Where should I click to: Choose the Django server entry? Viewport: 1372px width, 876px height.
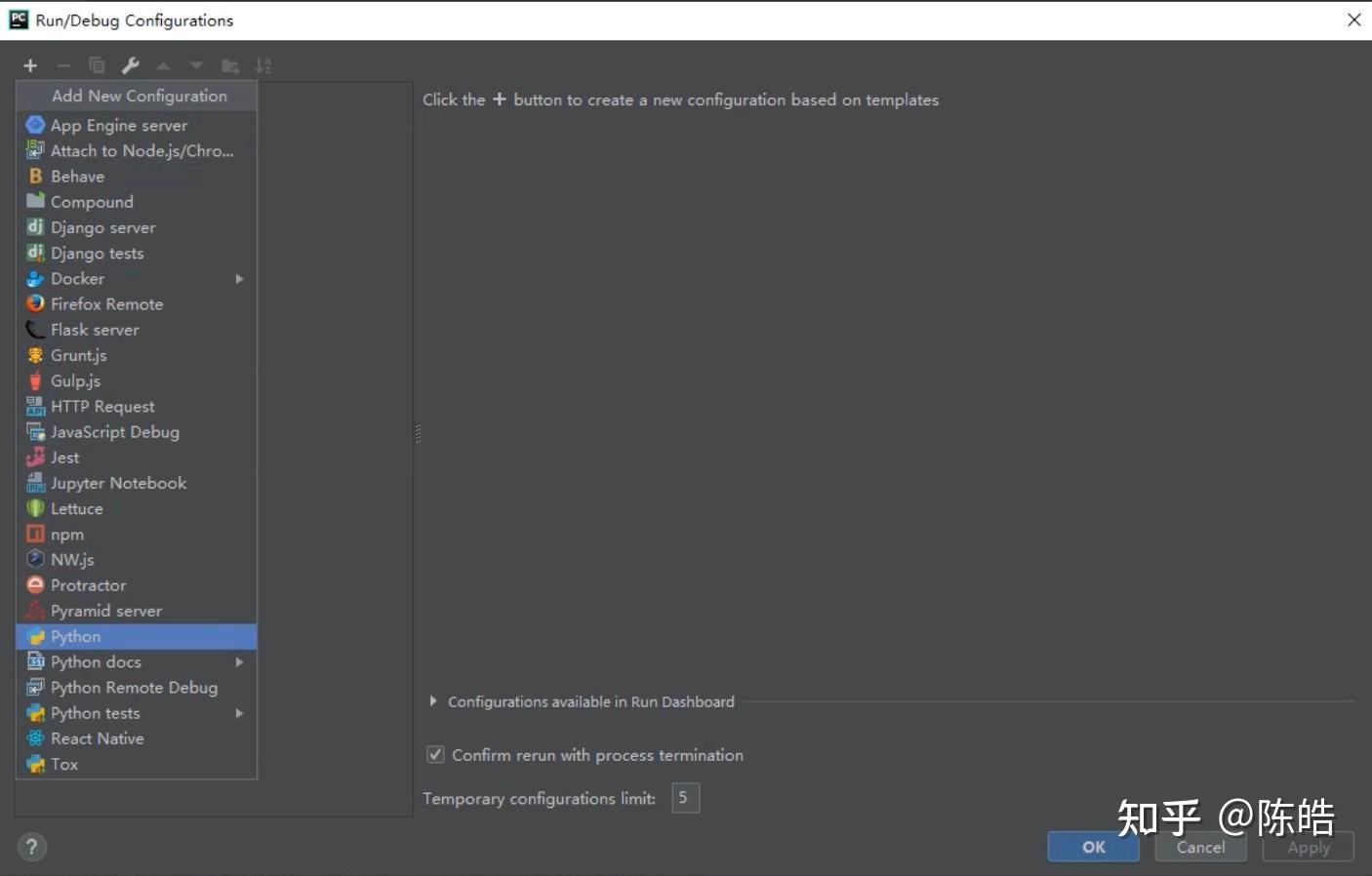click(x=137, y=227)
